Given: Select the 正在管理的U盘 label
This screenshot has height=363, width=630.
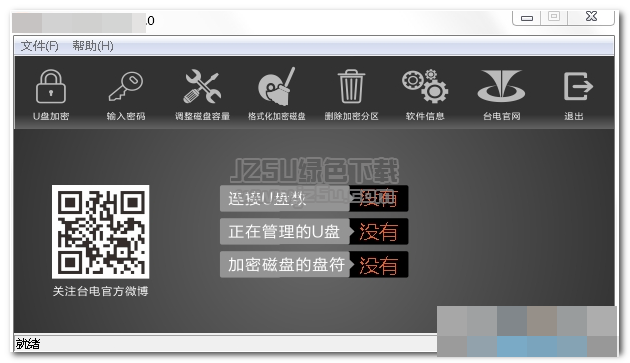Looking at the screenshot, I should [x=284, y=232].
